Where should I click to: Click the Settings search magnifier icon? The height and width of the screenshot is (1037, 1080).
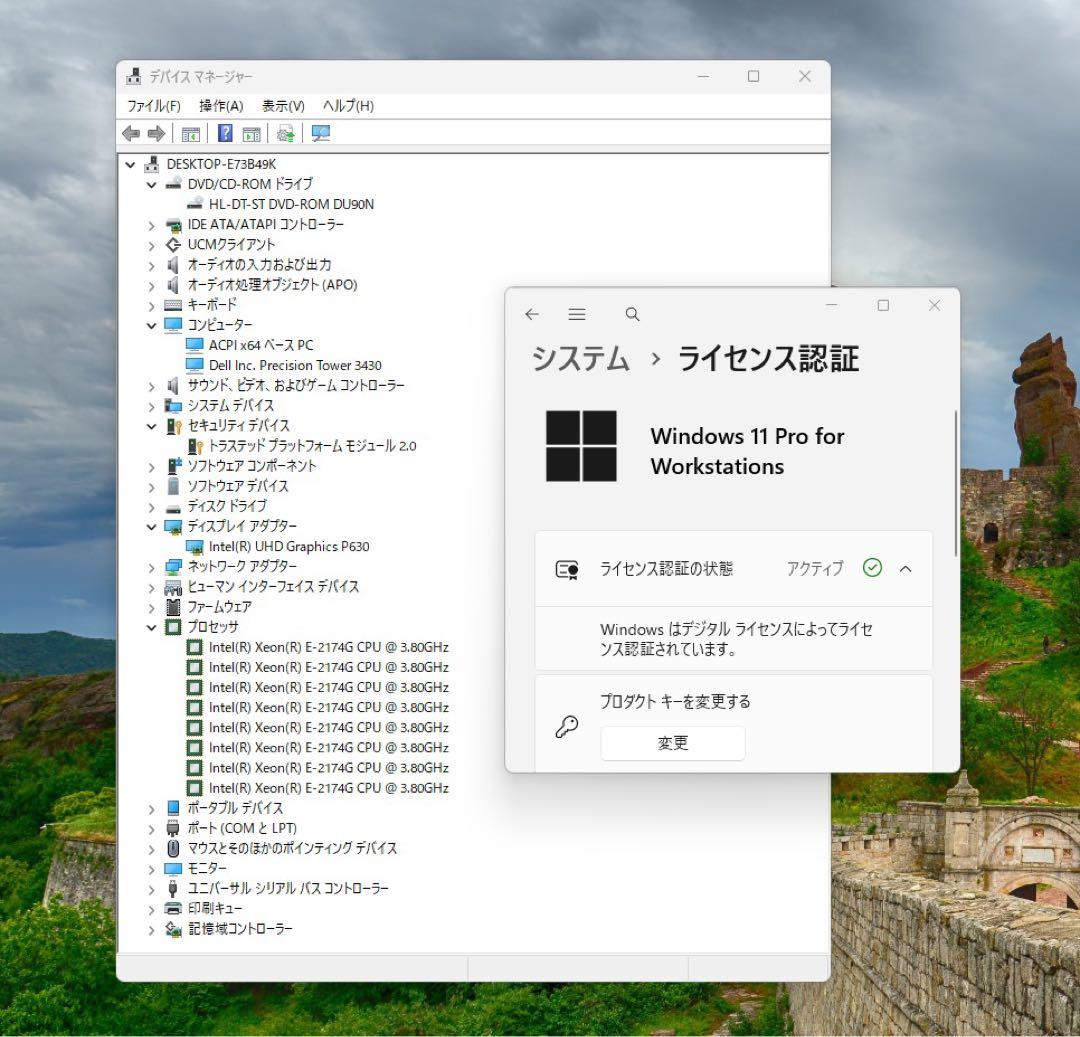coord(632,314)
